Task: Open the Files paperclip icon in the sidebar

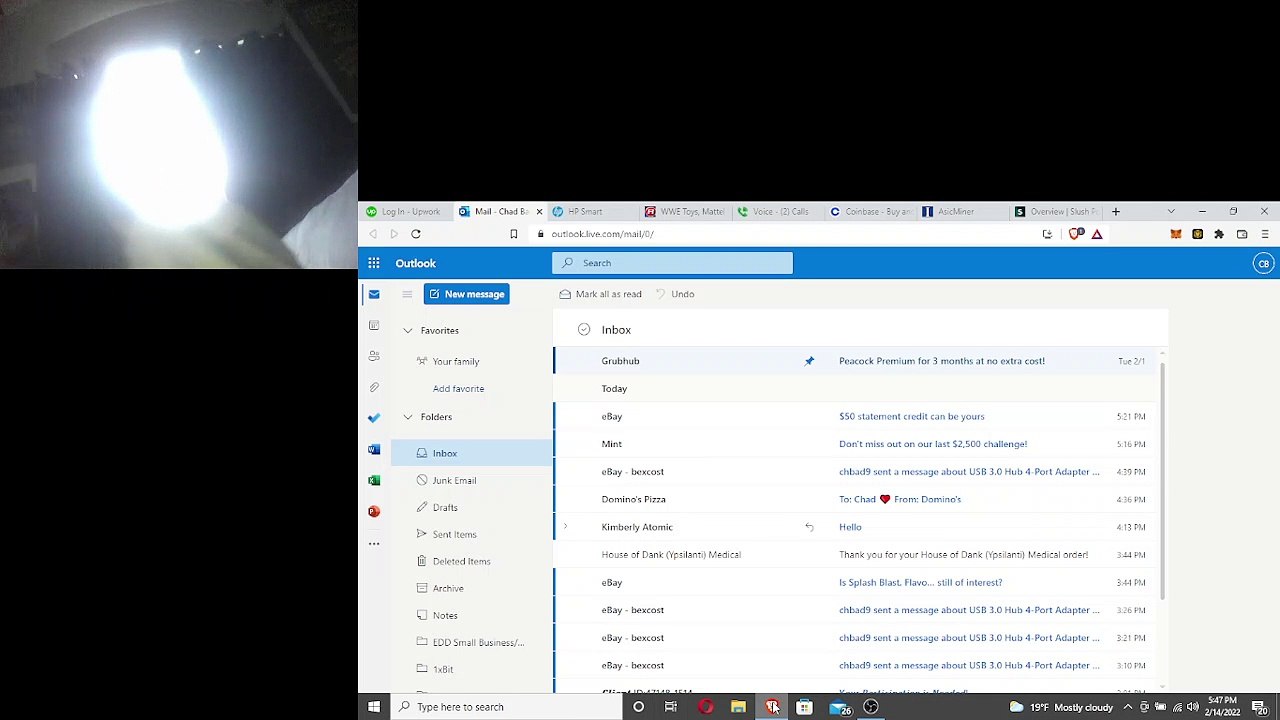Action: (x=374, y=387)
